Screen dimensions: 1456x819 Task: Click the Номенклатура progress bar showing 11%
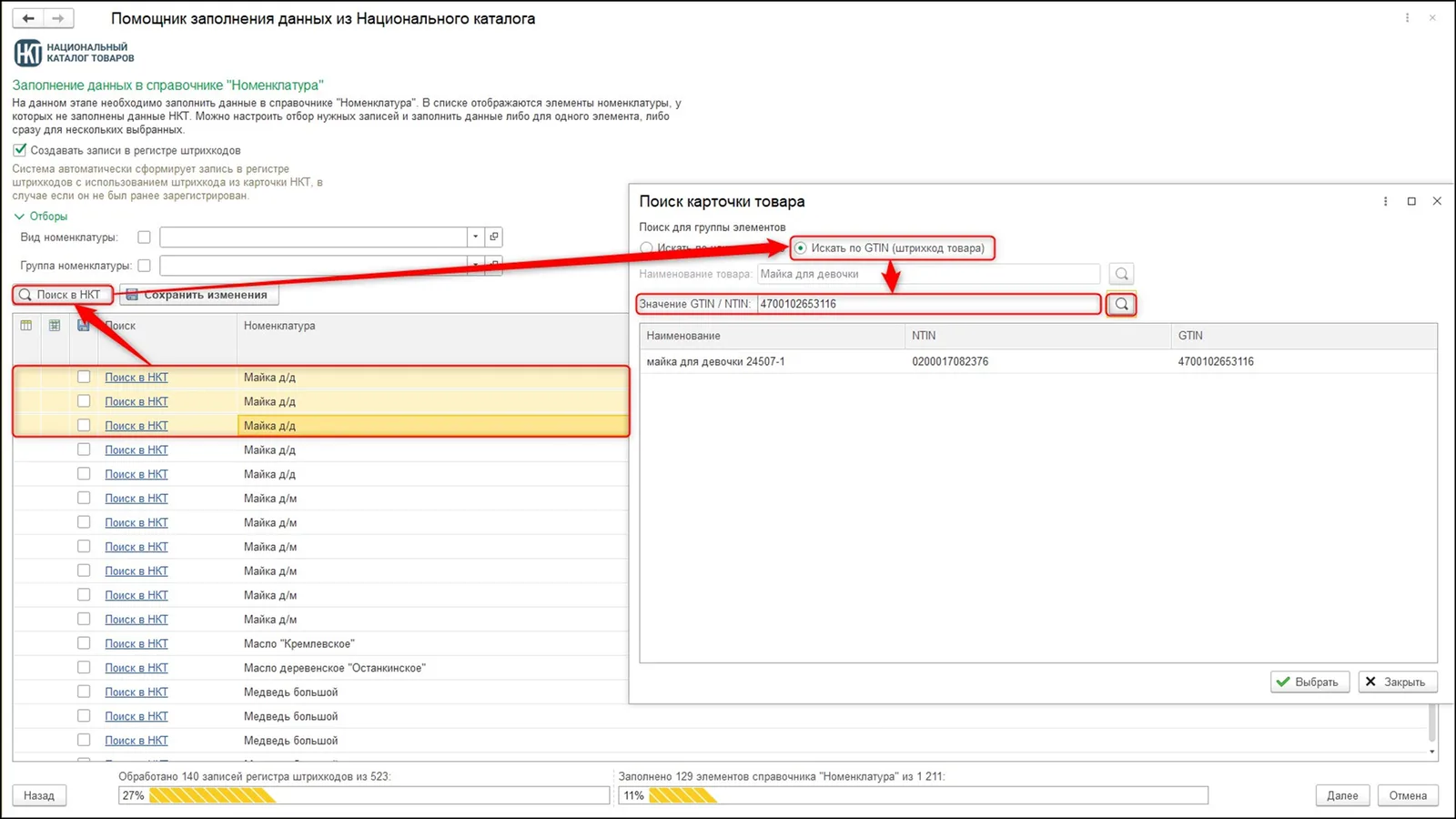pos(913,795)
